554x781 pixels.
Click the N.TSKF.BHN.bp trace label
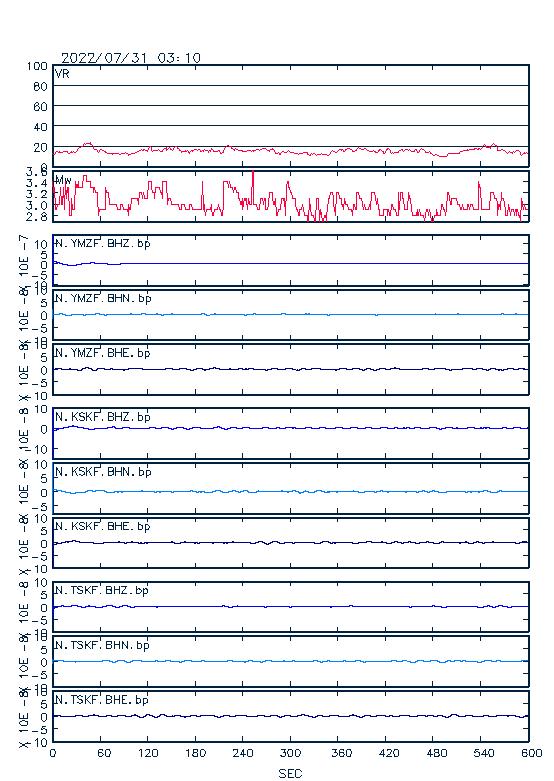point(102,645)
